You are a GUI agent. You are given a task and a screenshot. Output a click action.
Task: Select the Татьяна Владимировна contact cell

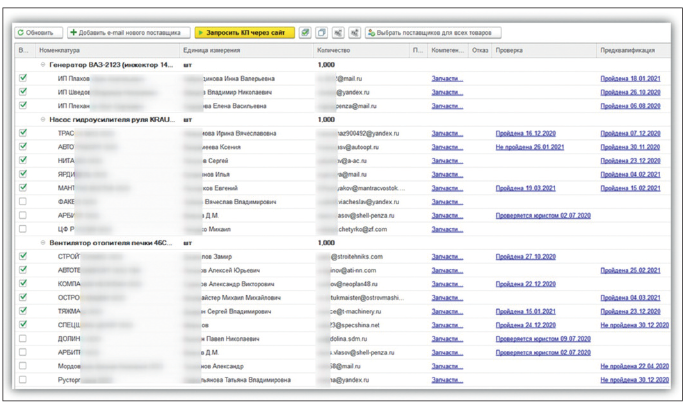(x=246, y=380)
